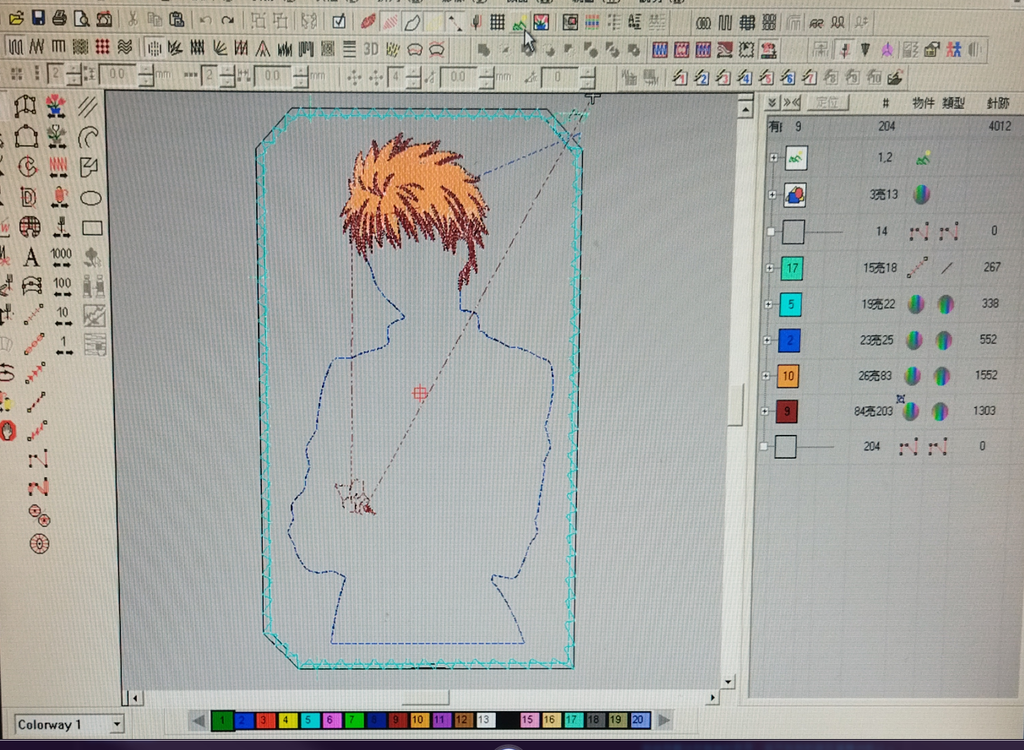Select the letter C digitizing tool
Viewport: 1024px width, 750px height.
pos(27,167)
